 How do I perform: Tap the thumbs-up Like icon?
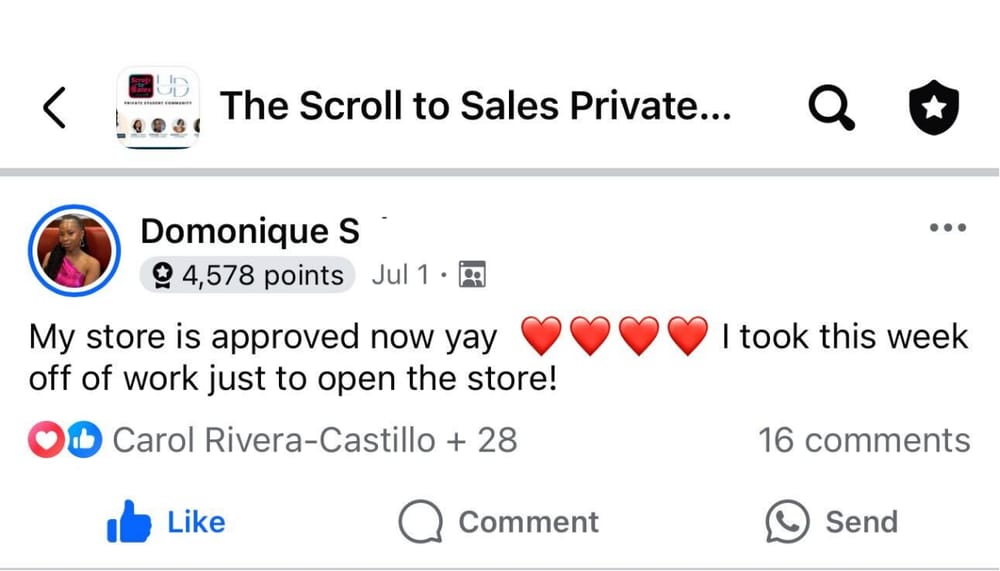click(x=129, y=521)
